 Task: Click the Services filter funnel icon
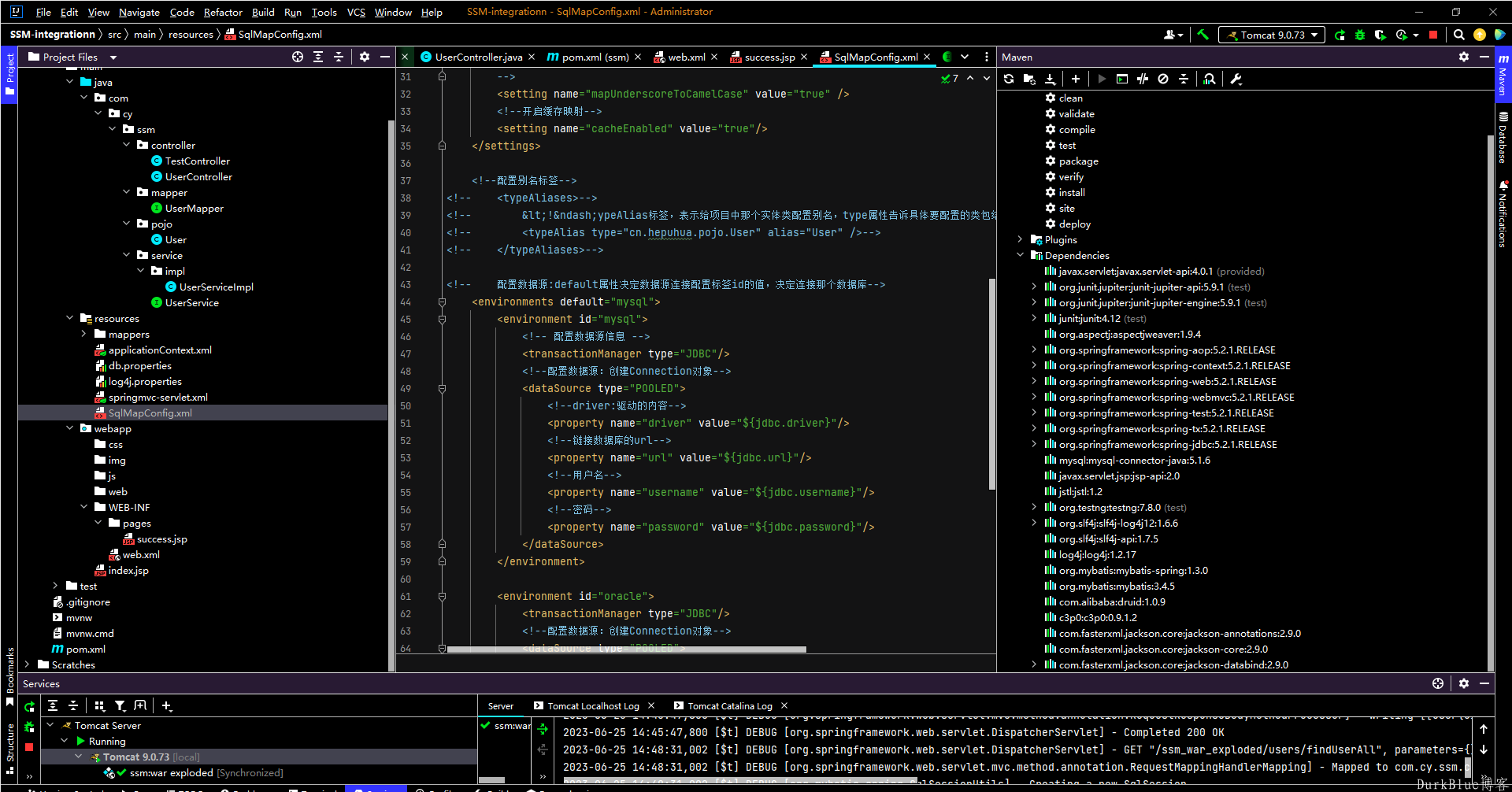(x=120, y=706)
